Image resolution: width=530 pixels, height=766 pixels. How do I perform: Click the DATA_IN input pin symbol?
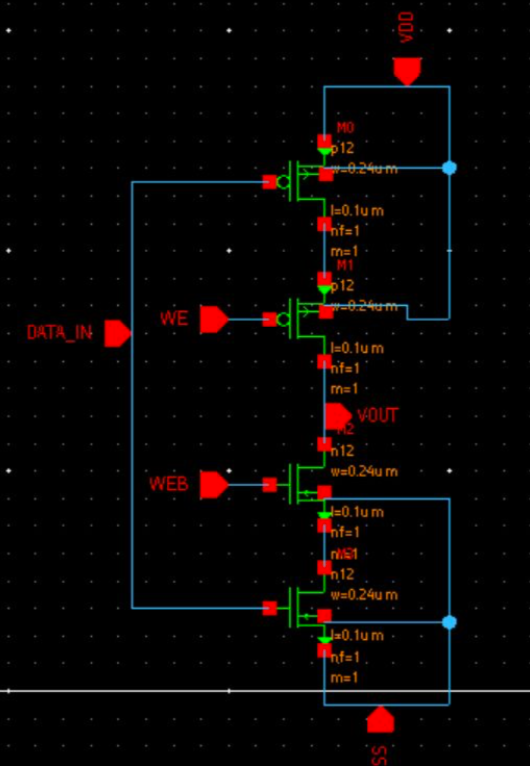(x=118, y=334)
